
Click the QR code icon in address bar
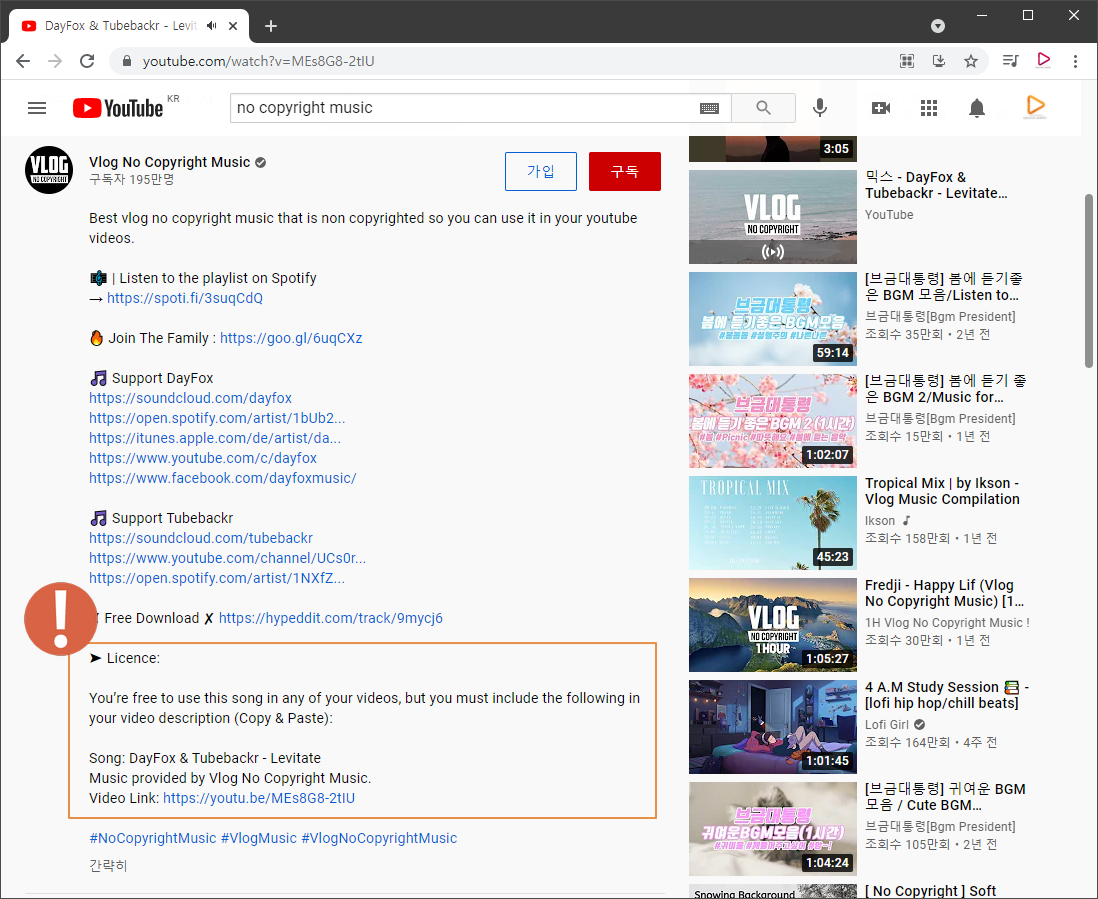pyautogui.click(x=907, y=61)
